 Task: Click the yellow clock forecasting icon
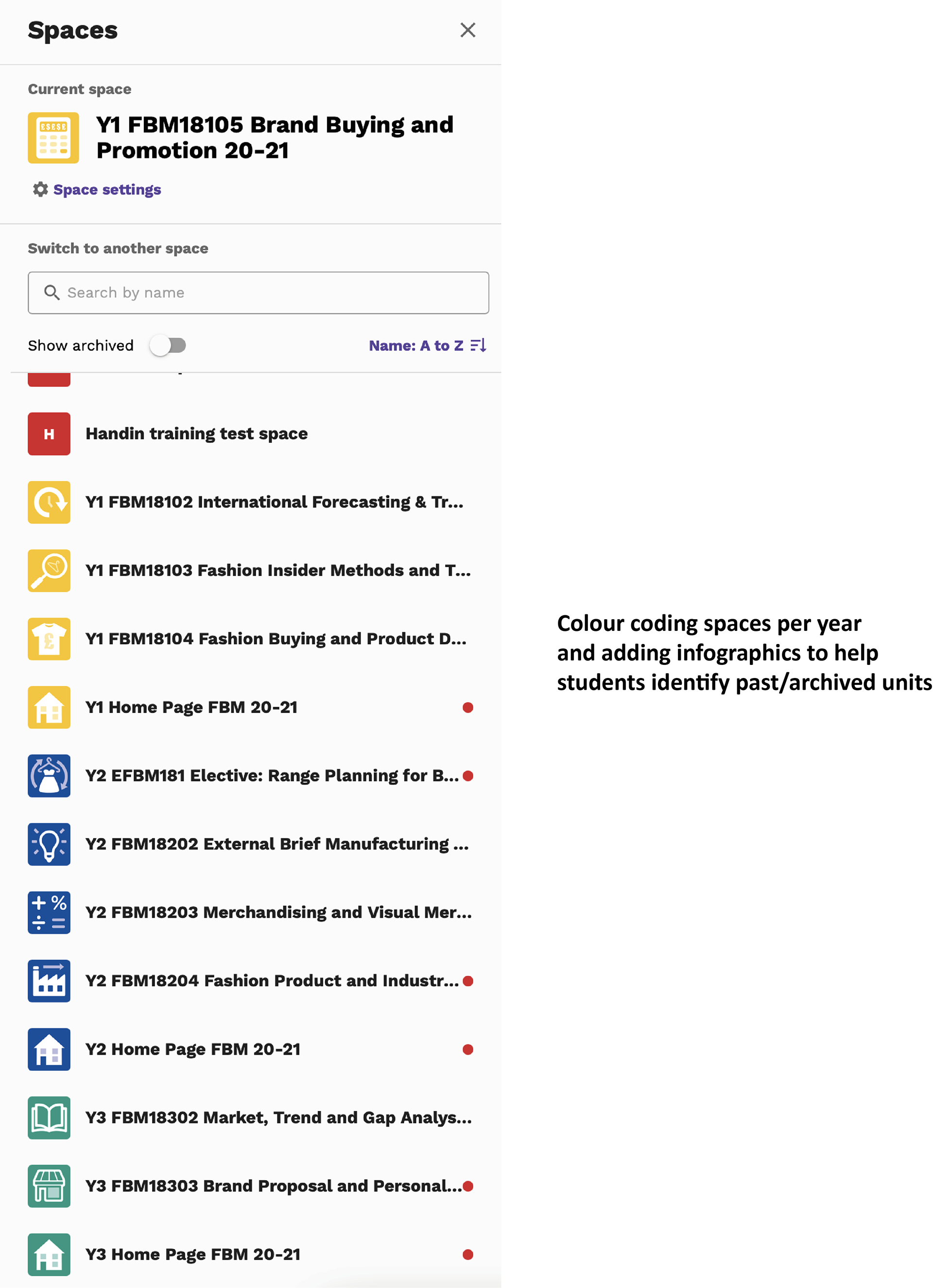pos(49,503)
